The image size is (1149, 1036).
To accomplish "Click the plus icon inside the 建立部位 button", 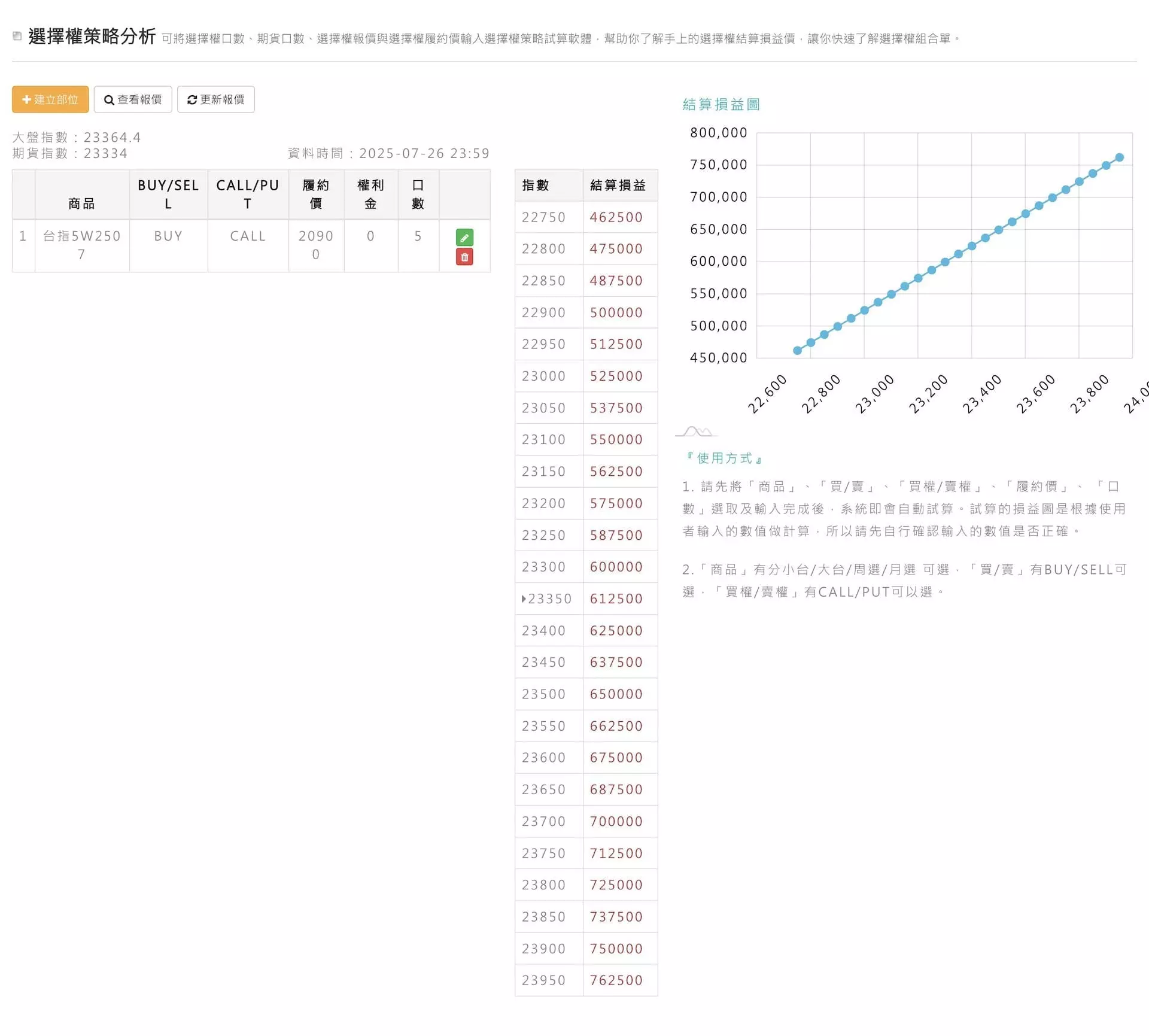I will 26,99.
